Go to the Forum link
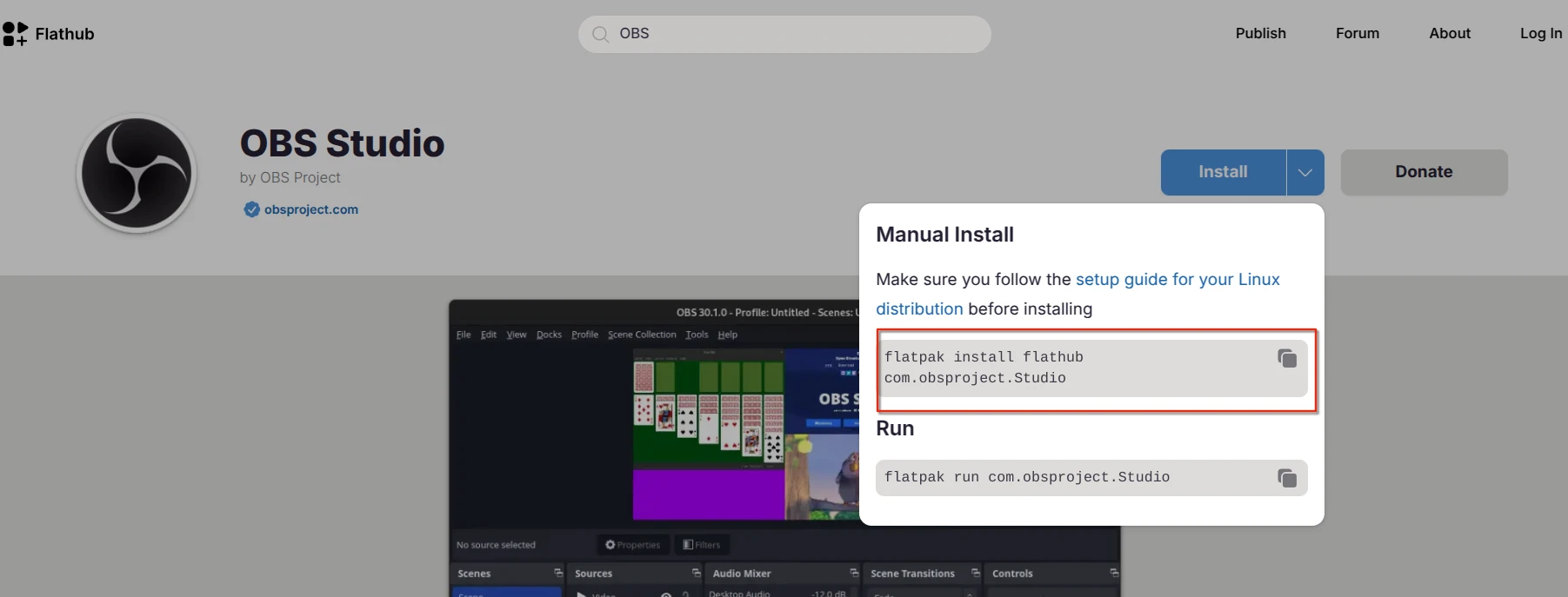The width and height of the screenshot is (1568, 597). coord(1358,33)
